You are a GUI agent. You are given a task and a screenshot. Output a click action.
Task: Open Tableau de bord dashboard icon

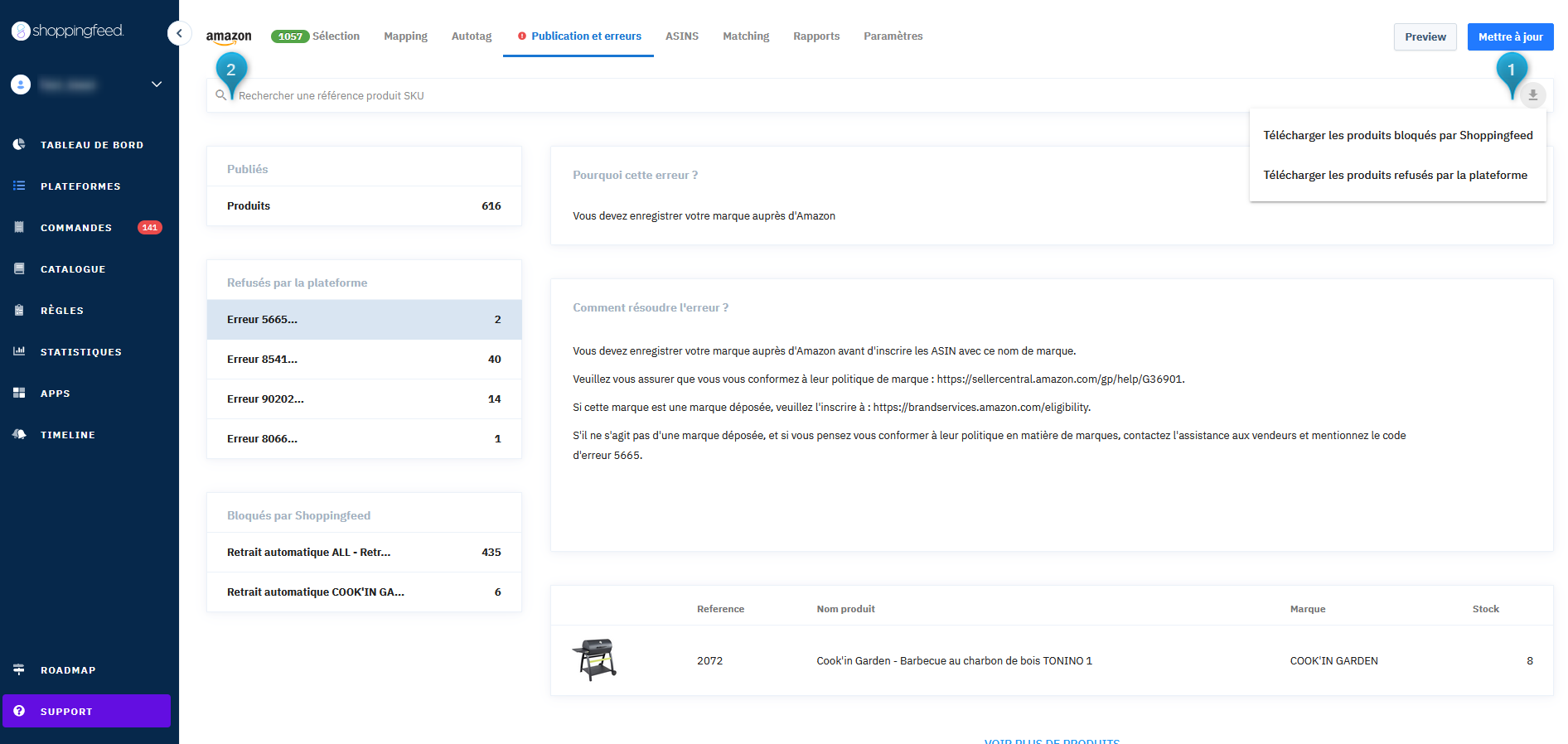coord(19,144)
